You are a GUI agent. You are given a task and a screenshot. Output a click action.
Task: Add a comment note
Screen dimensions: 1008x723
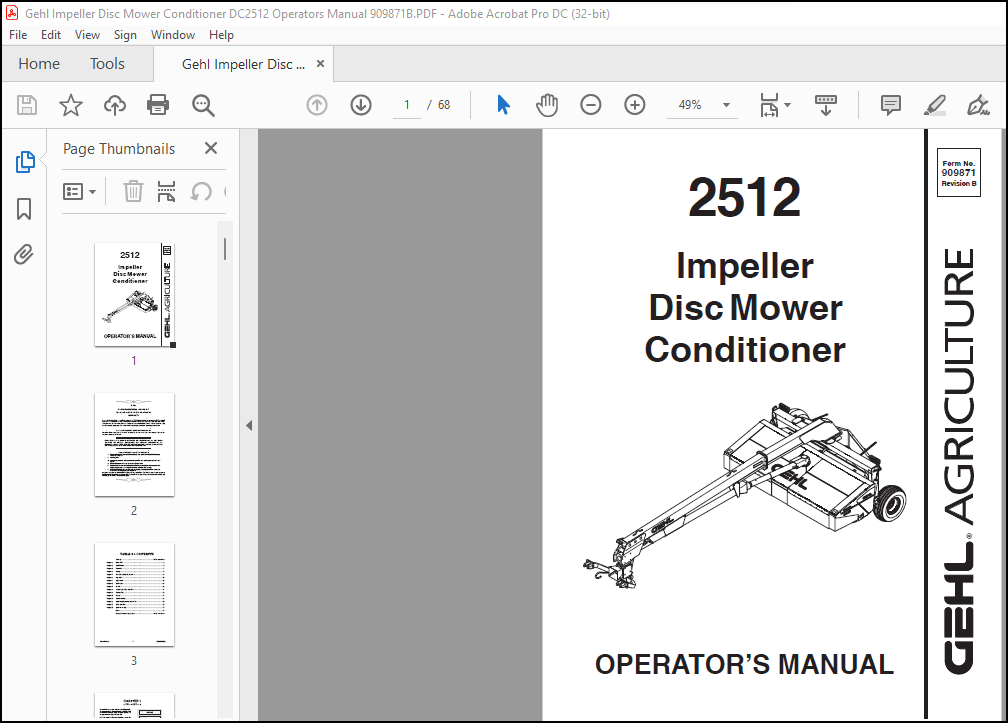[x=890, y=105]
